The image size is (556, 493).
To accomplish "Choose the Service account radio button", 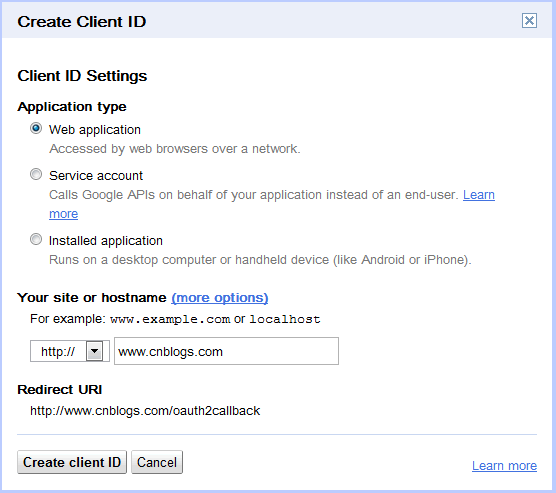I will 36,174.
